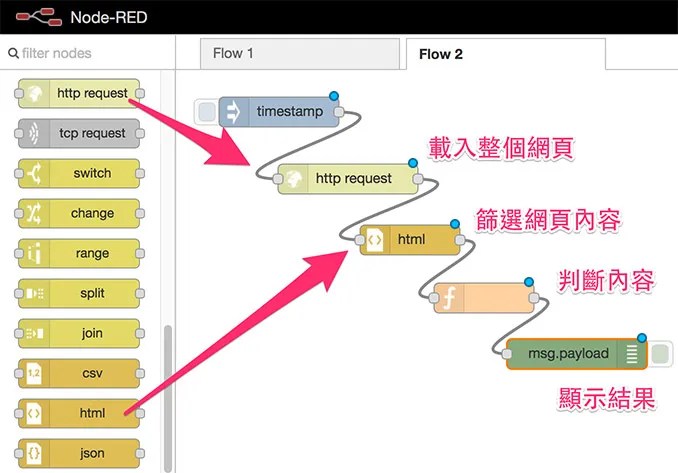Click the output port of the function node
678x473 pixels.
534,298
